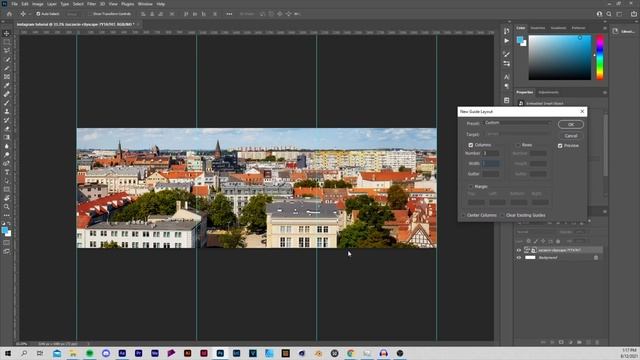Open the search icon at top right
The width and height of the screenshot is (640, 360).
[609, 14]
